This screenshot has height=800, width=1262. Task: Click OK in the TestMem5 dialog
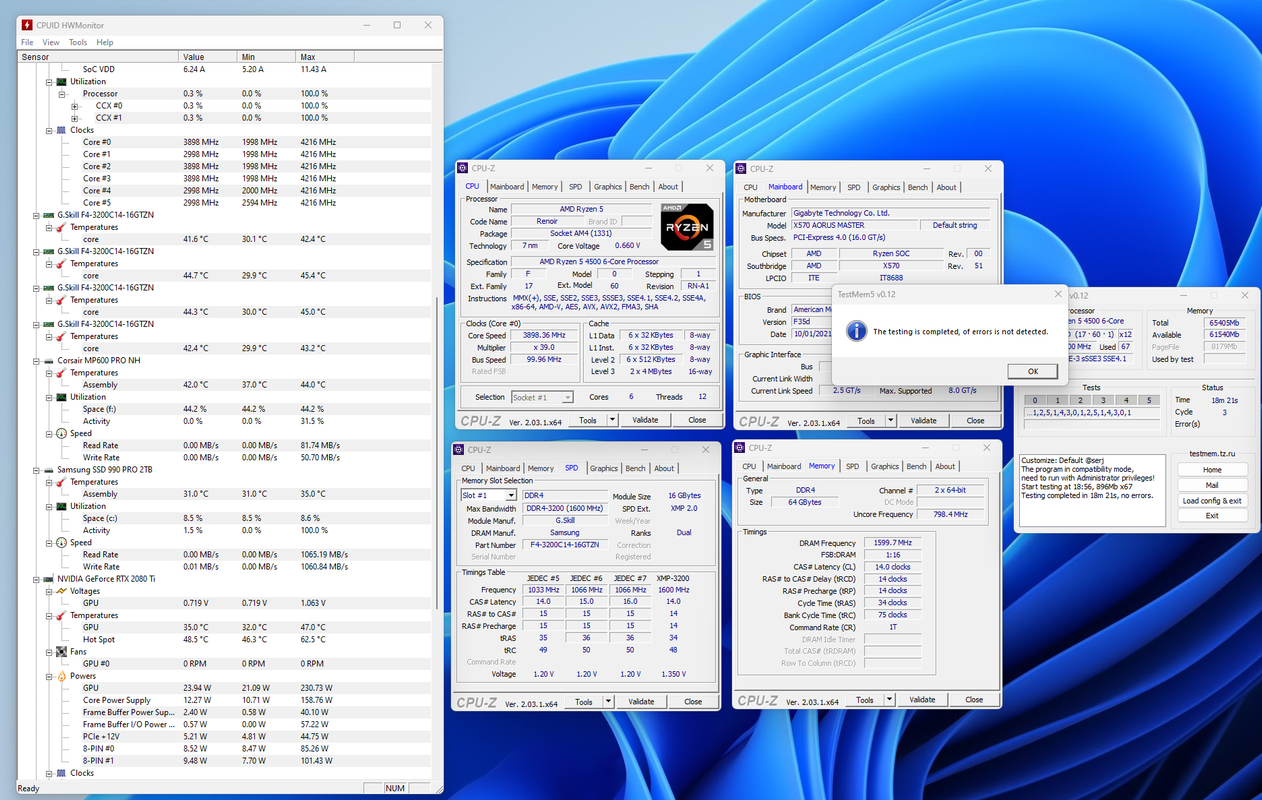point(1034,371)
